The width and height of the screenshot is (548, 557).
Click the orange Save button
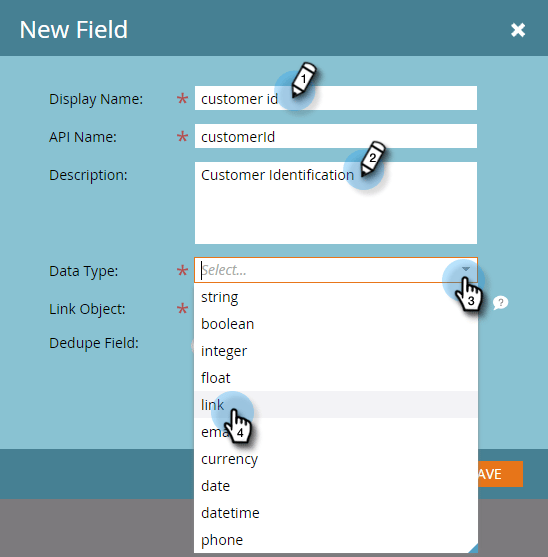click(x=500, y=474)
